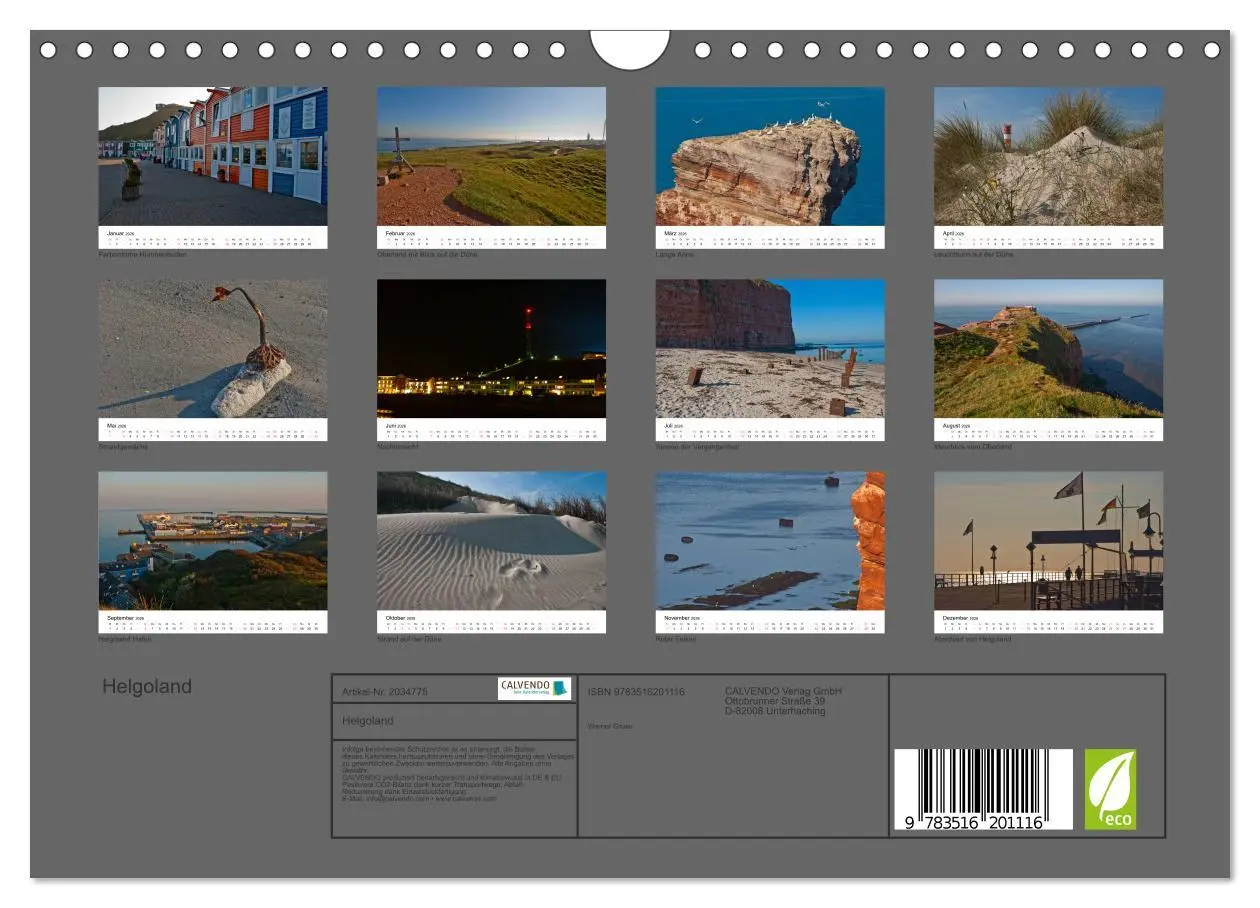
Task: Click the caption 'Abschied von Helgoland'
Action: [972, 639]
